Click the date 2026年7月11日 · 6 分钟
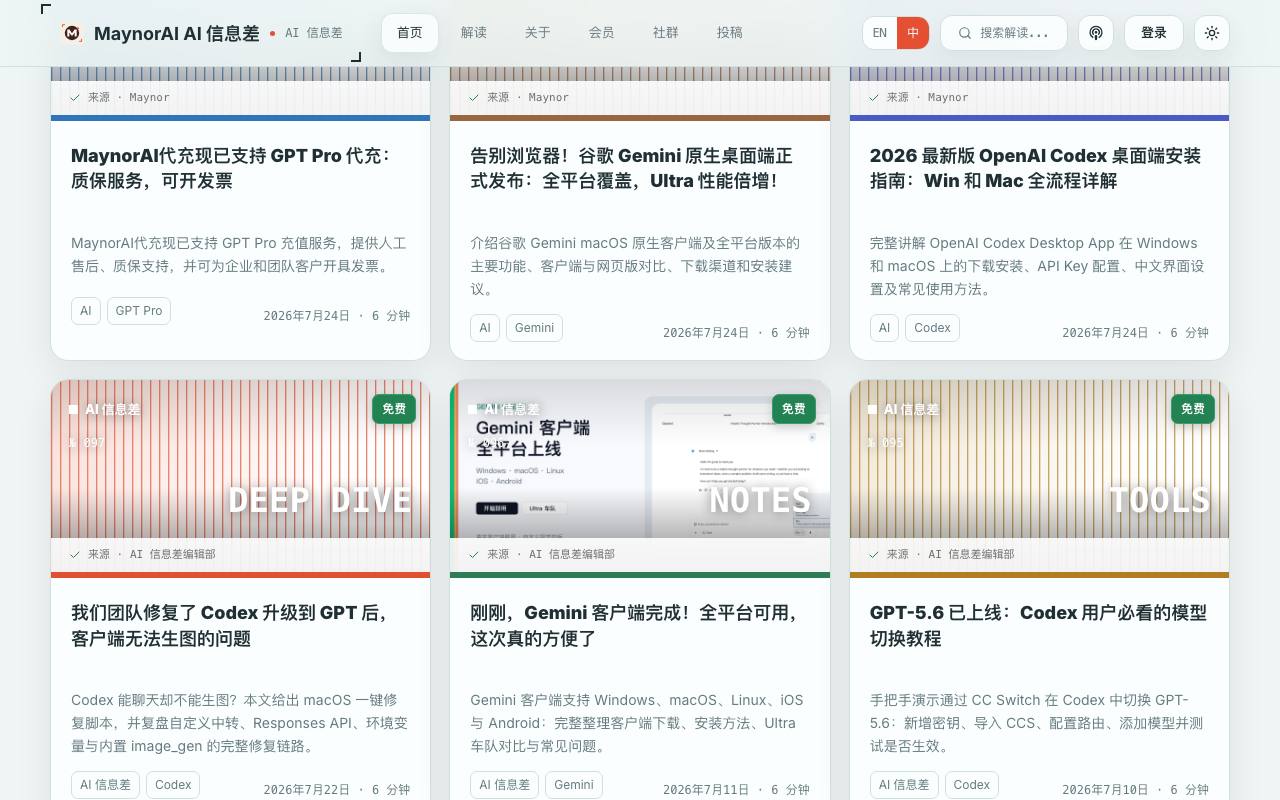 pyautogui.click(x=736, y=789)
